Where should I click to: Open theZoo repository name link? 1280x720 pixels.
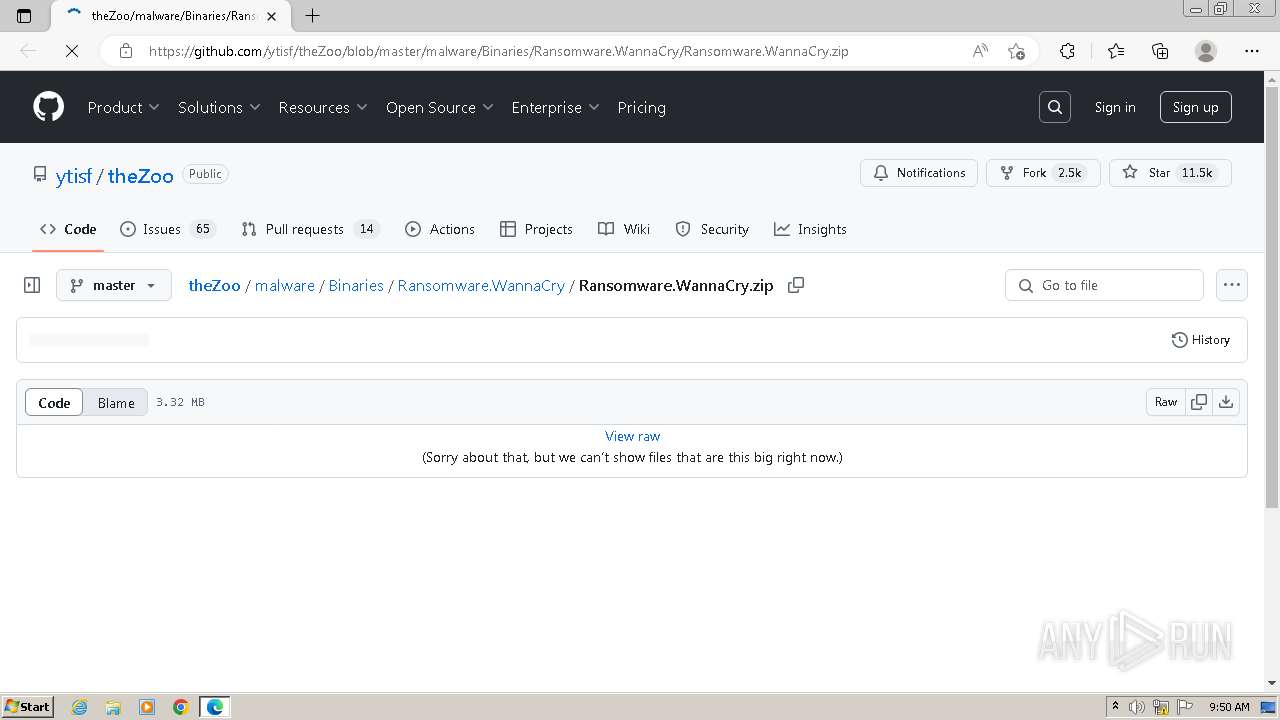pyautogui.click(x=140, y=175)
